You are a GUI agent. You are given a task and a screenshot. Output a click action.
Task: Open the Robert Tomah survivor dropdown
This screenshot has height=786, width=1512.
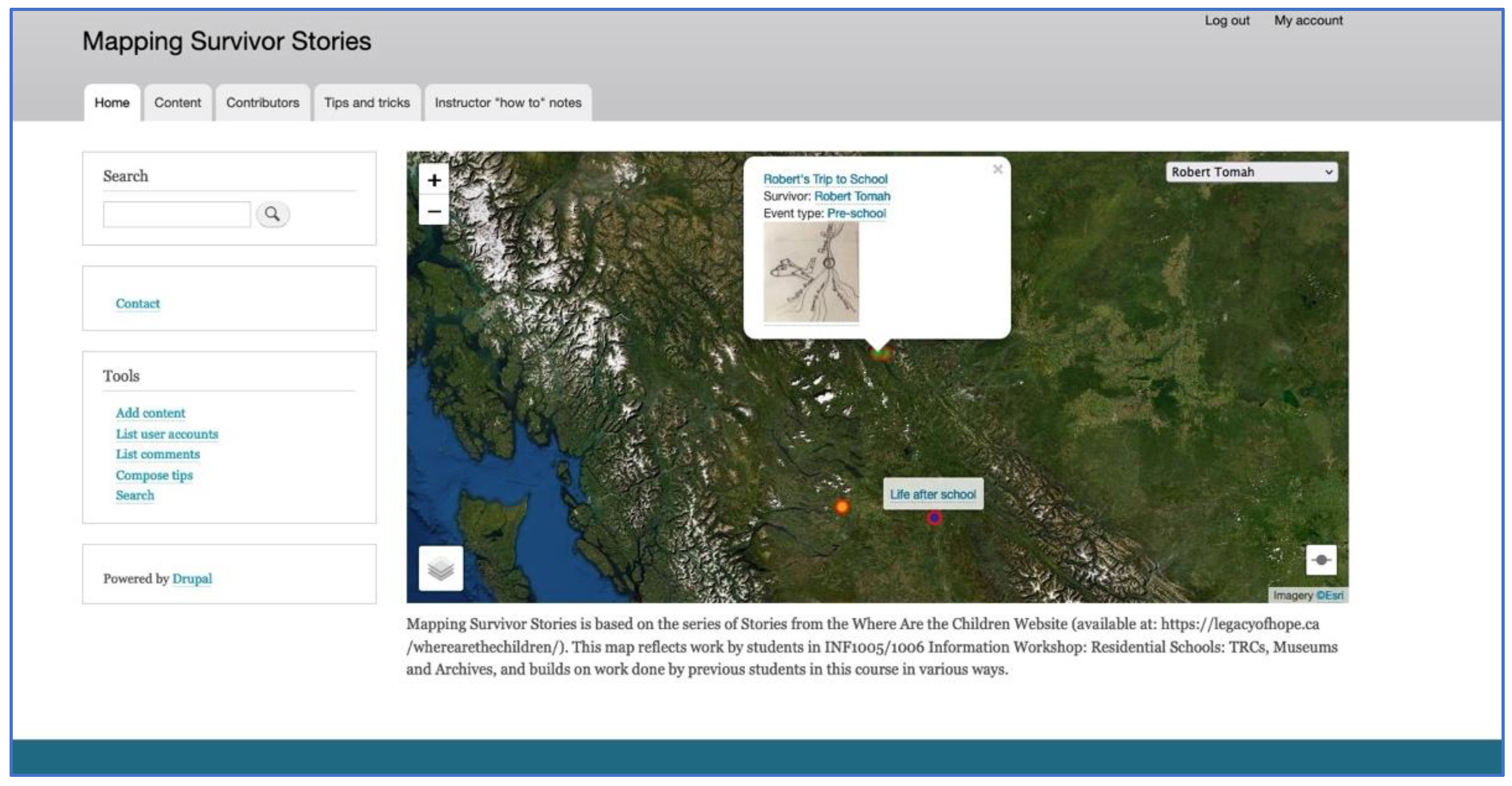(1251, 172)
